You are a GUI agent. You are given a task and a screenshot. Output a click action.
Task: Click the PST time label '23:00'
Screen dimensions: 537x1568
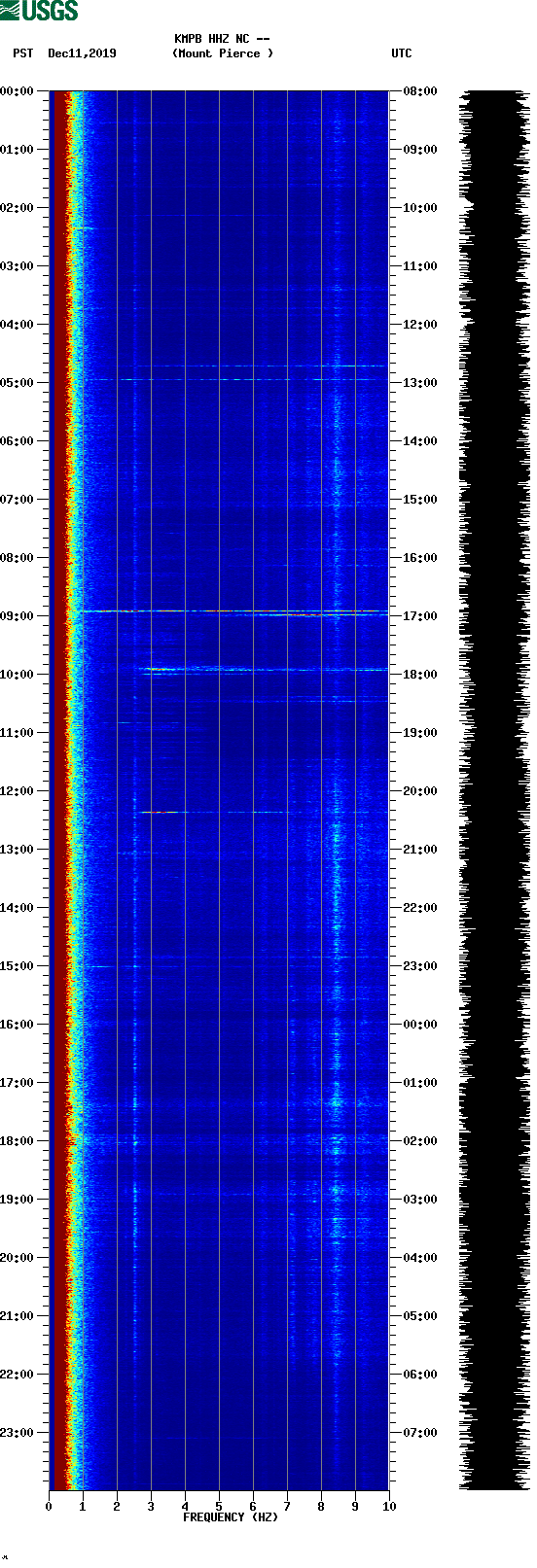(18, 1433)
